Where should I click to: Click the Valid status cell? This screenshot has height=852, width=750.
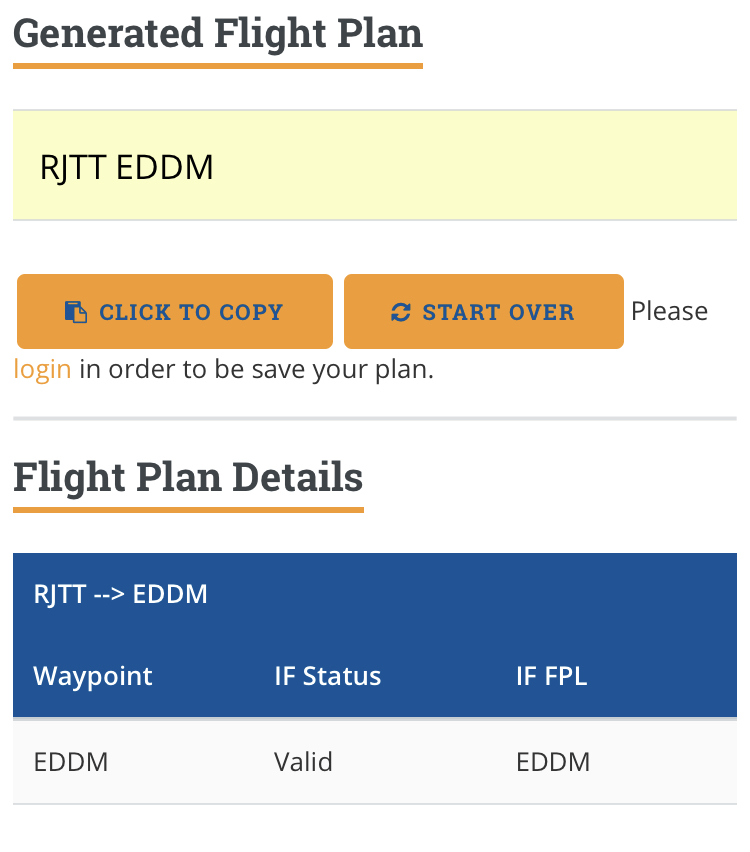[x=303, y=762]
